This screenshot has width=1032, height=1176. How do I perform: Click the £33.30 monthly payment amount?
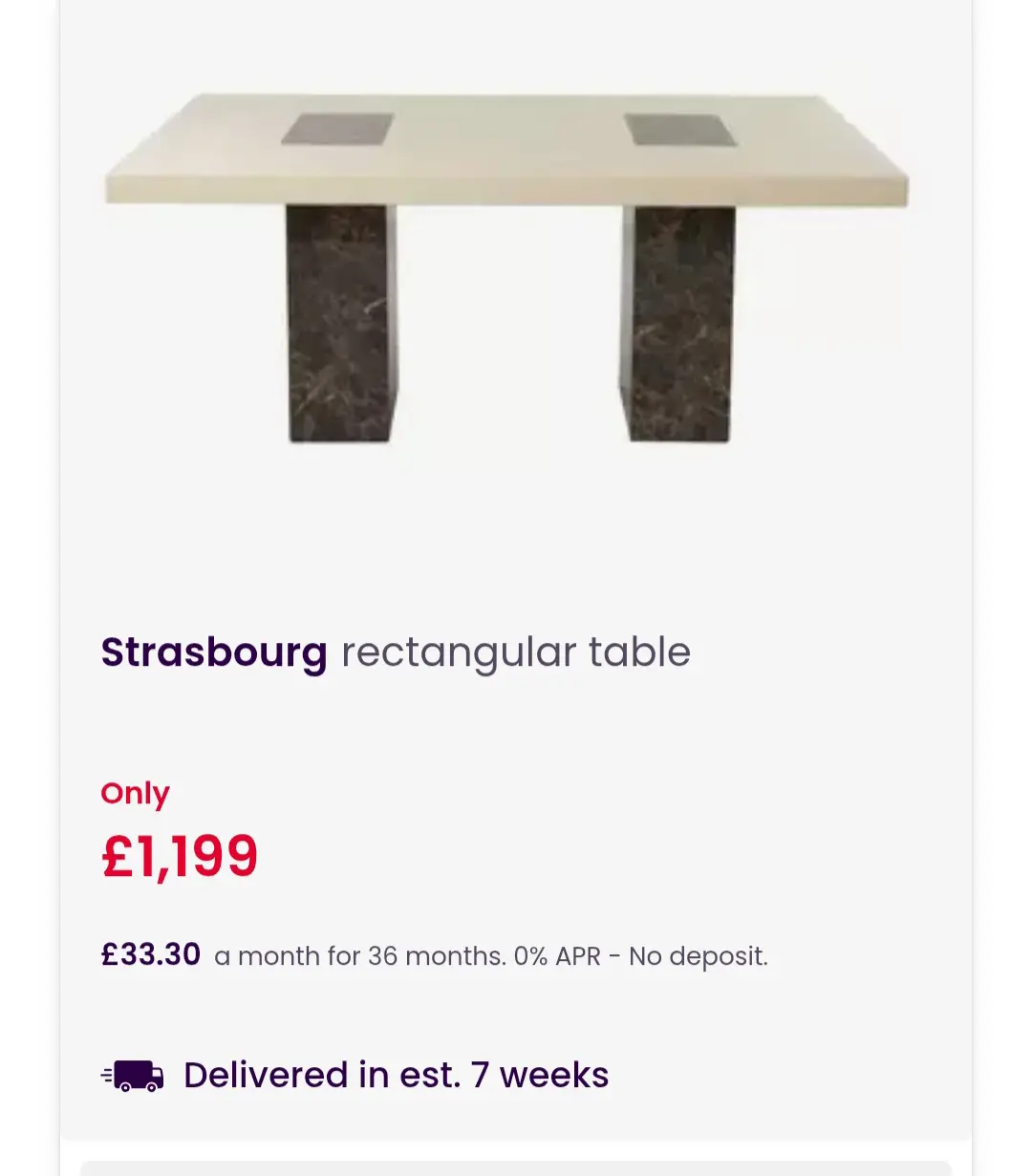pos(151,954)
